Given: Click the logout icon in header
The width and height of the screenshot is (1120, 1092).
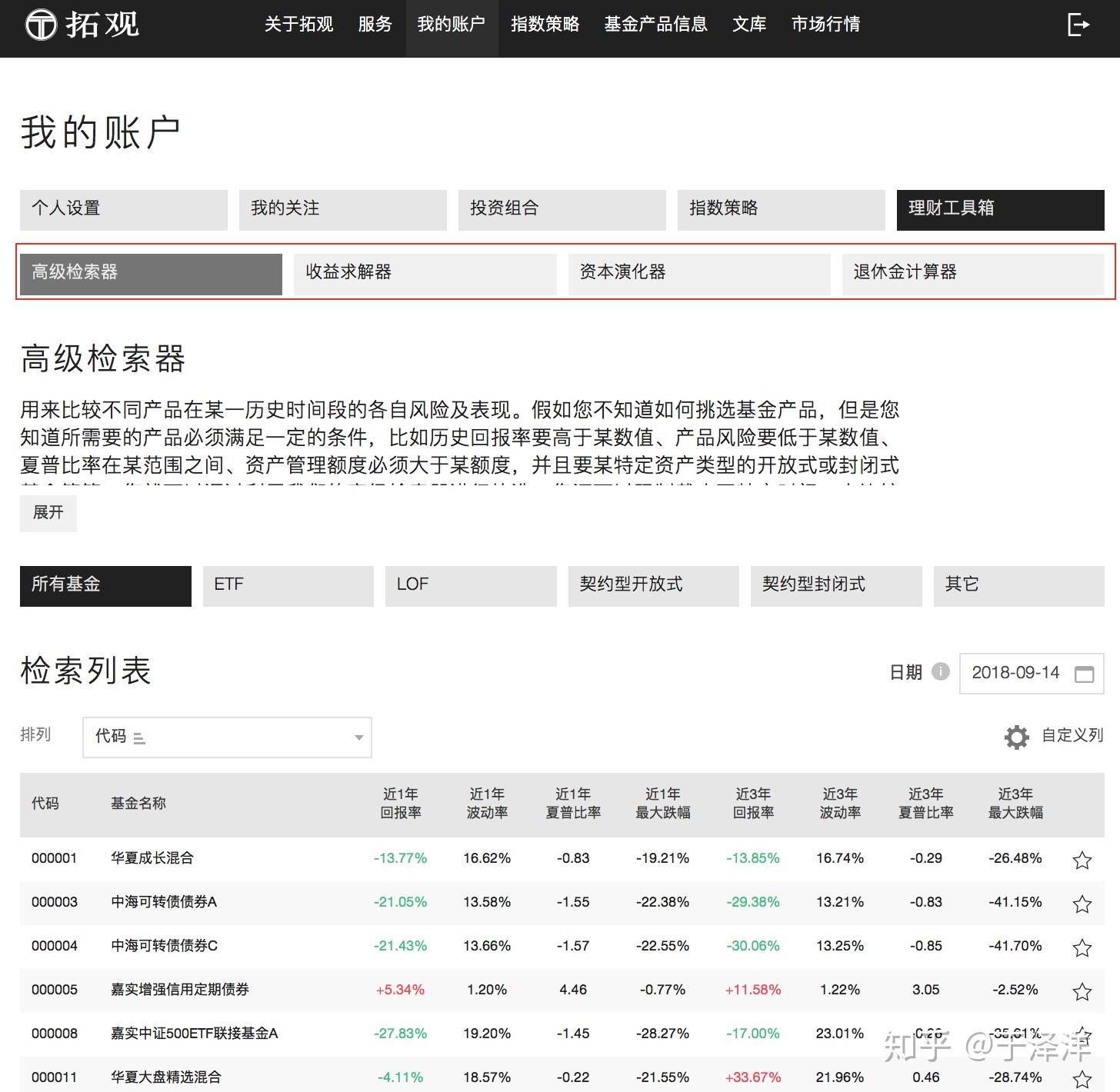Looking at the screenshot, I should (1078, 25).
